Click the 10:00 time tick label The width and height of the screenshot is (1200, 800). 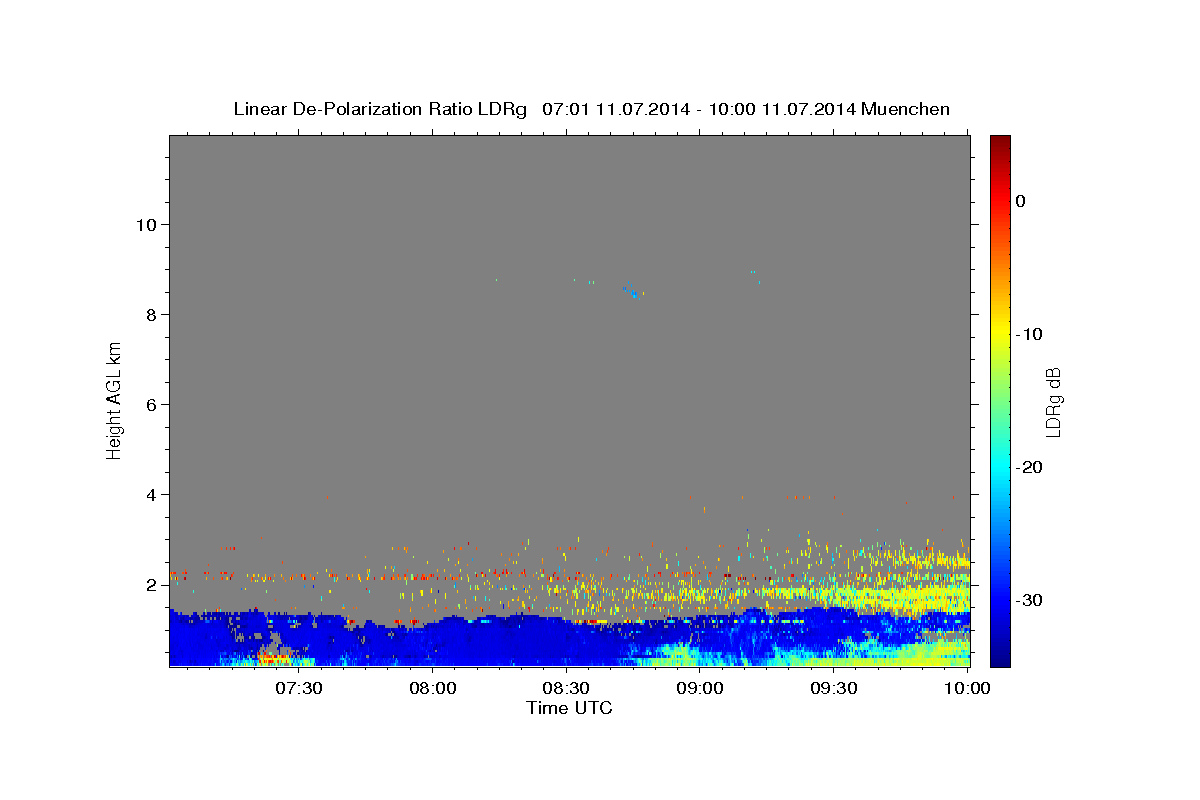[x=967, y=688]
